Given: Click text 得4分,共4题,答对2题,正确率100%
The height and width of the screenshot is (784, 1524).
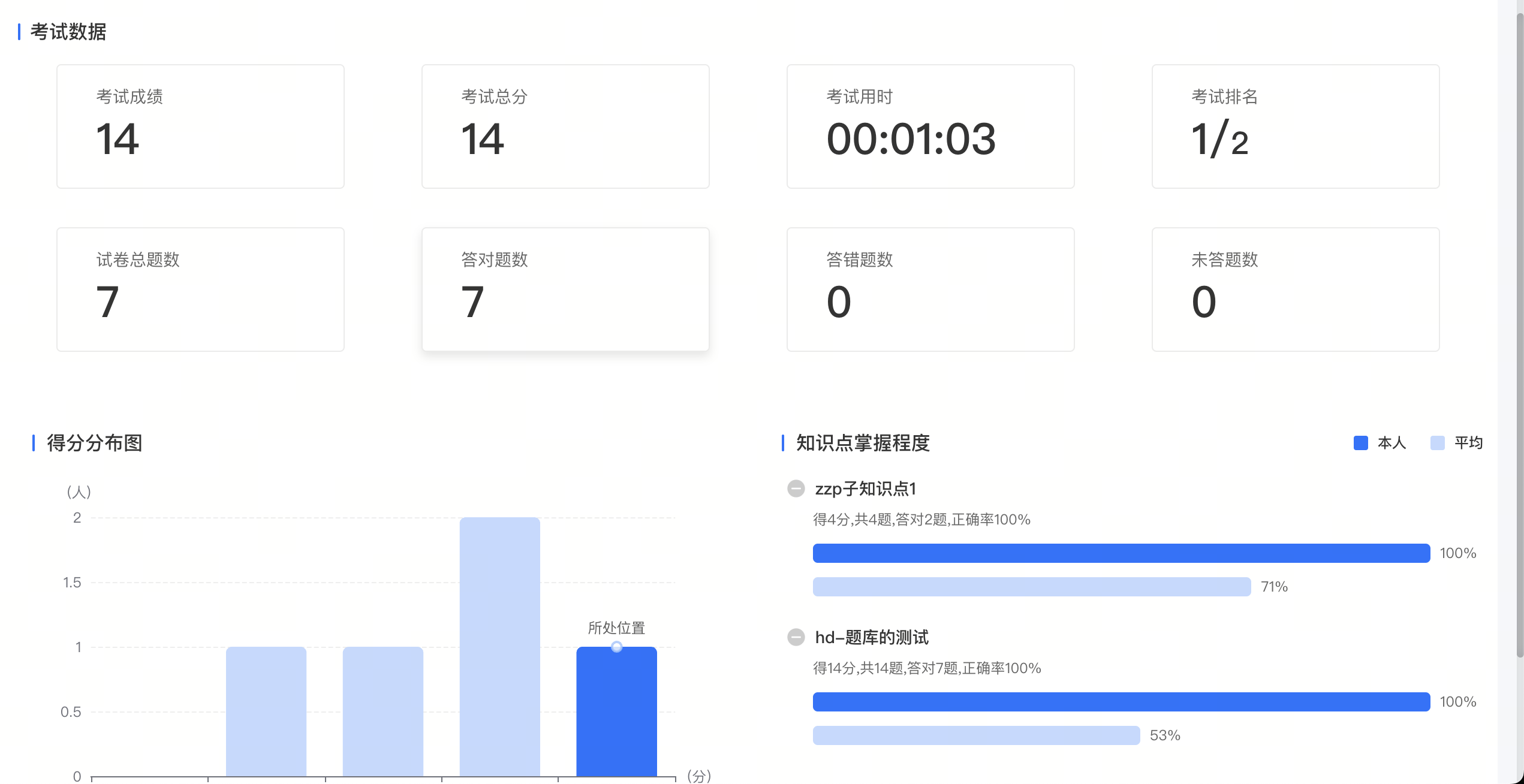Looking at the screenshot, I should [921, 520].
